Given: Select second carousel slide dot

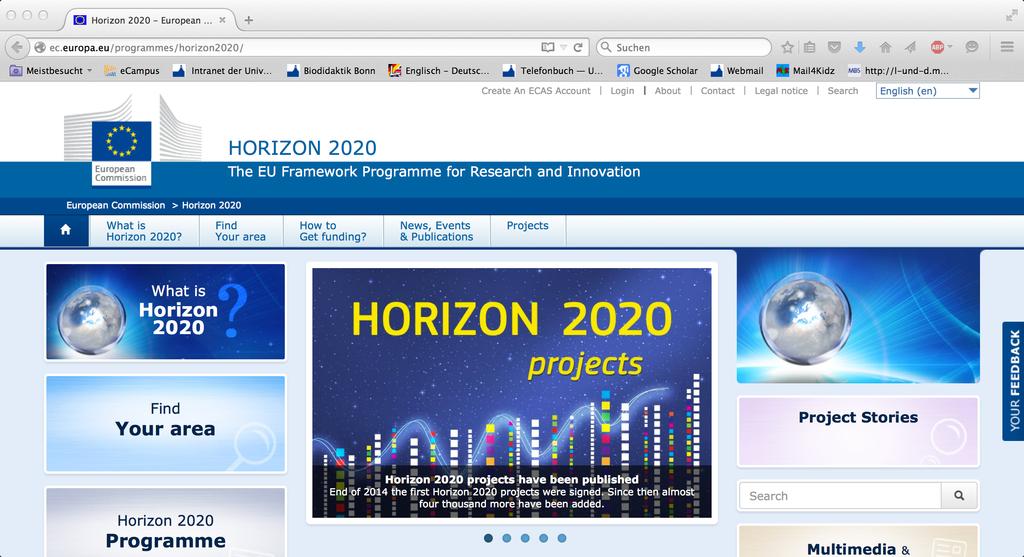Looking at the screenshot, I should tap(507, 538).
